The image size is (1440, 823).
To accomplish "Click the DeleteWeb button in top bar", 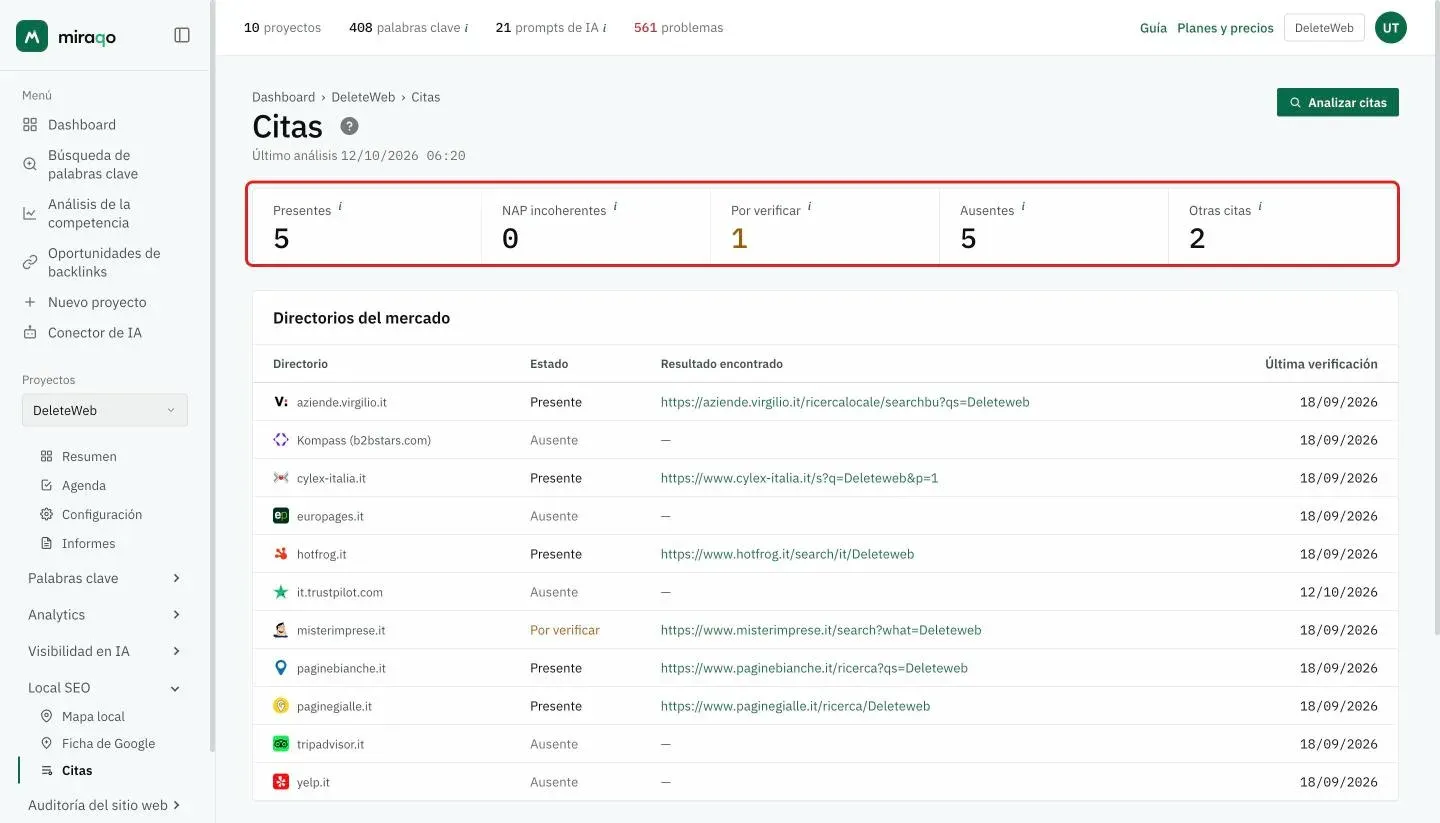I will click(1324, 28).
